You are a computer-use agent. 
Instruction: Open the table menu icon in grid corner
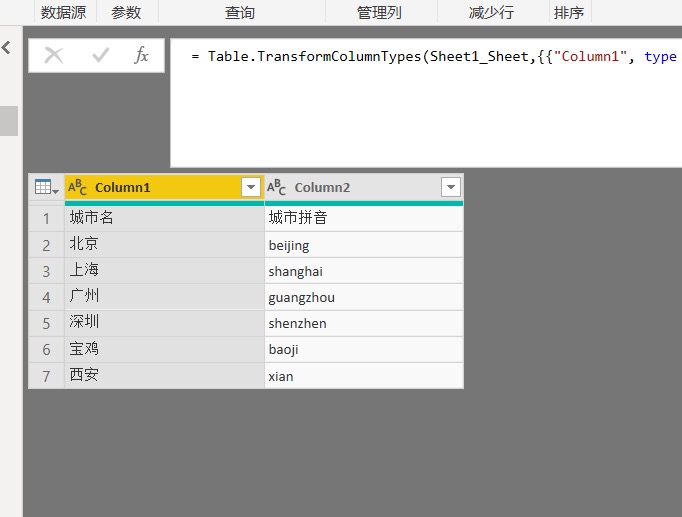click(47, 187)
